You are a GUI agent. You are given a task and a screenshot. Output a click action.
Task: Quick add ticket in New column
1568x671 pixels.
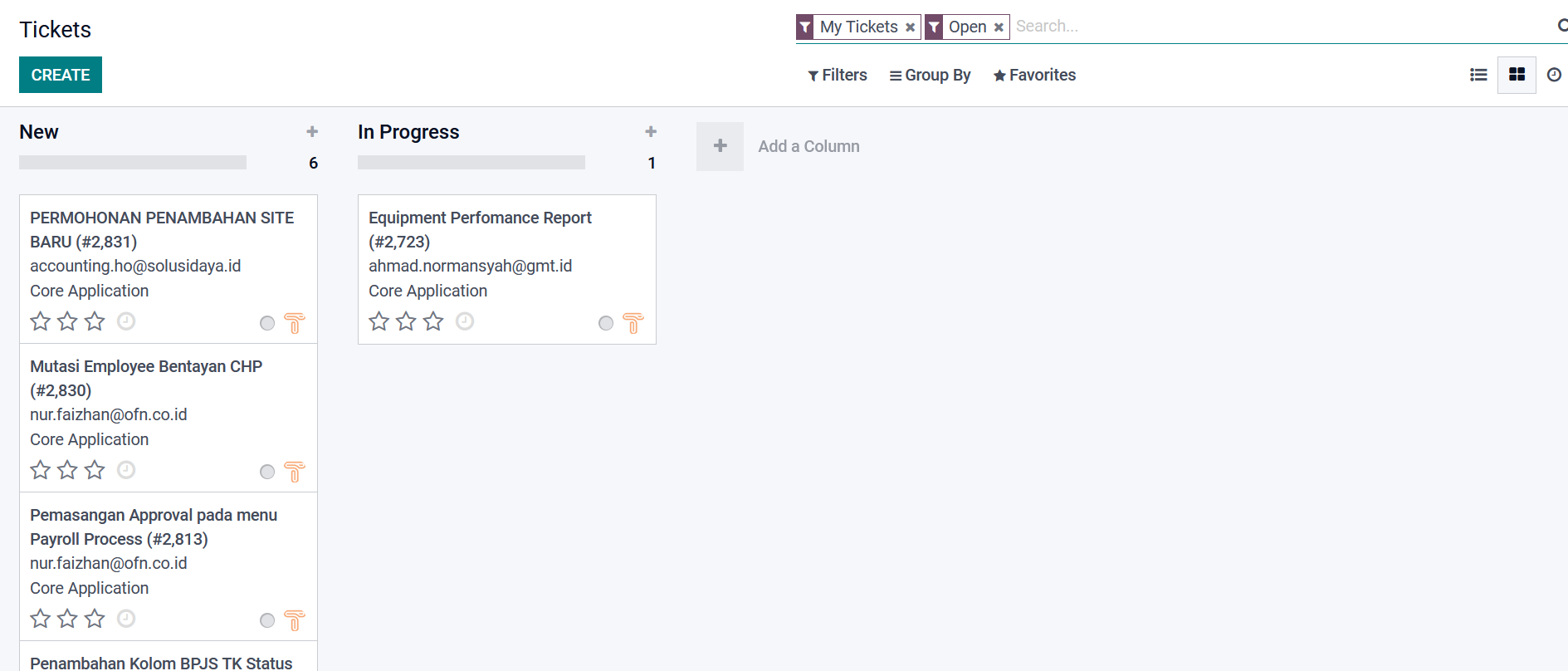click(312, 131)
